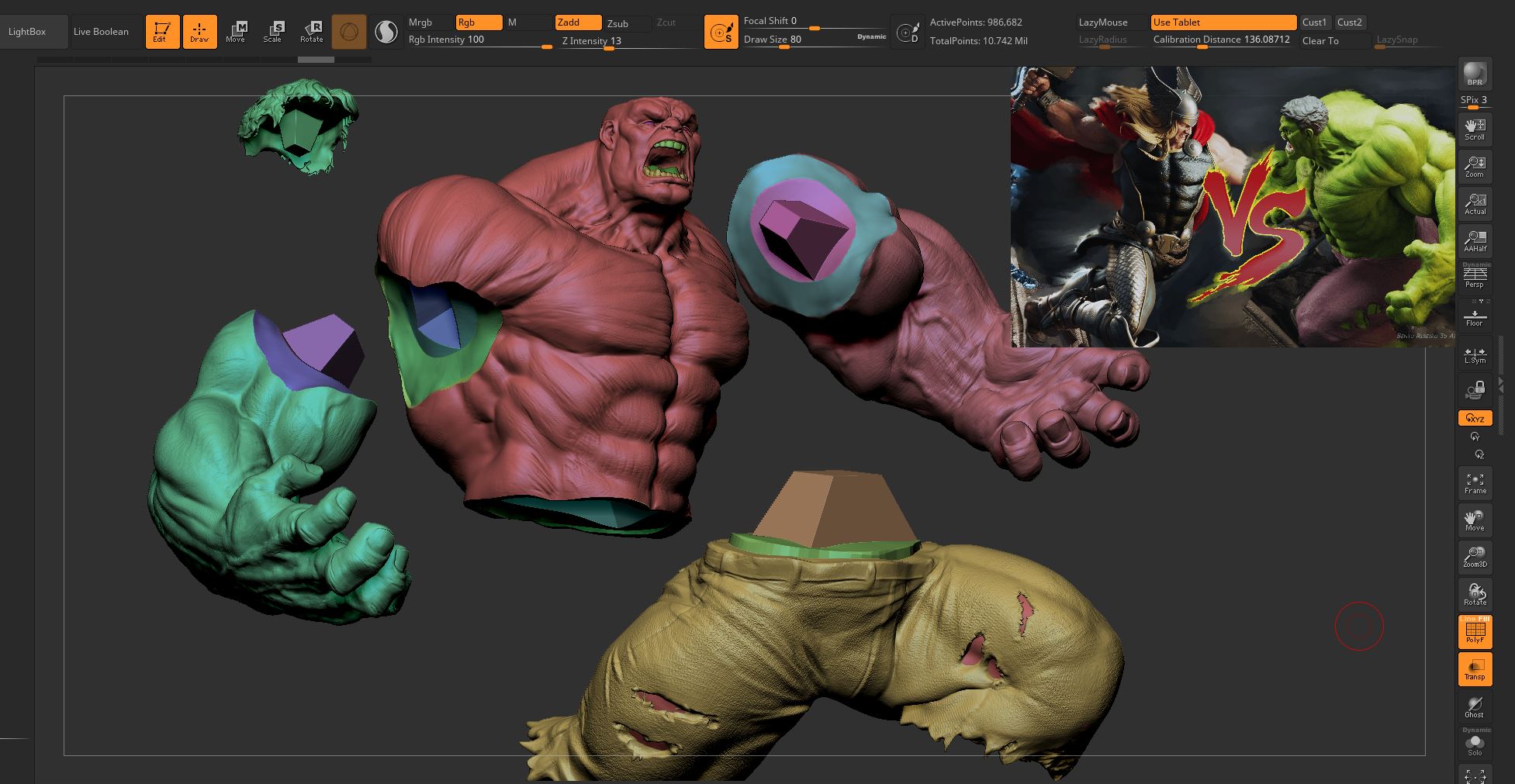Toggle Transp transparency mode

tap(1475, 669)
